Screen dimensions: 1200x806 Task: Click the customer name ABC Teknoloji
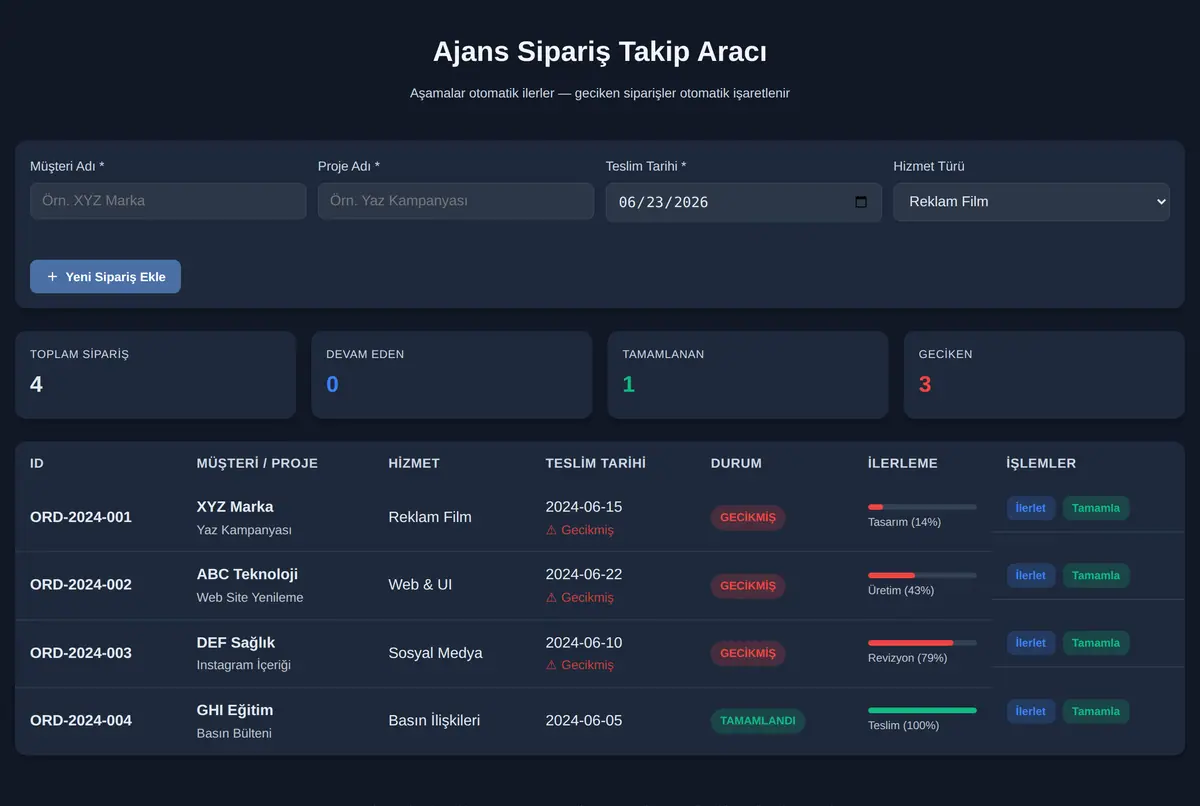[x=247, y=574]
